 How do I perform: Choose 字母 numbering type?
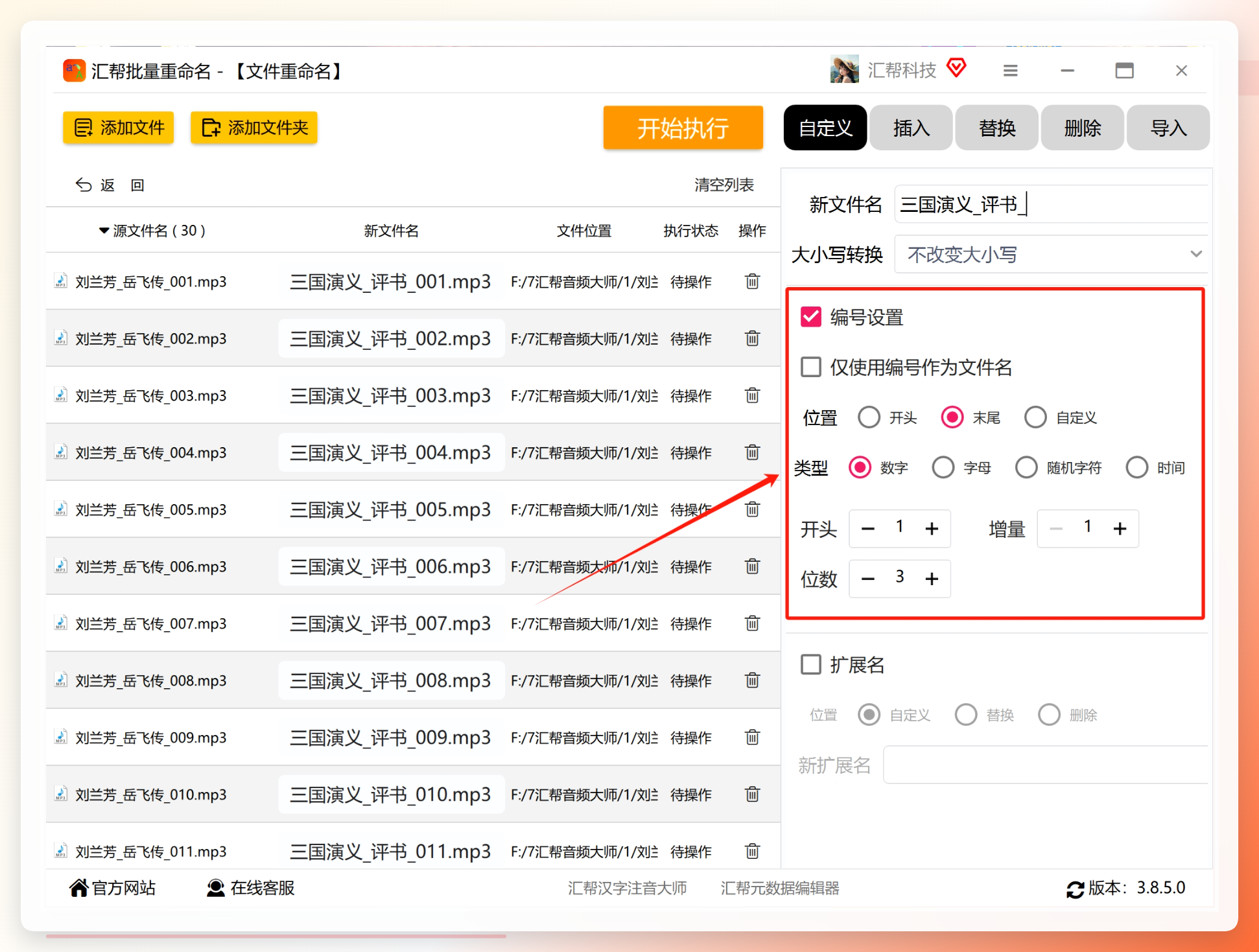tap(943, 467)
